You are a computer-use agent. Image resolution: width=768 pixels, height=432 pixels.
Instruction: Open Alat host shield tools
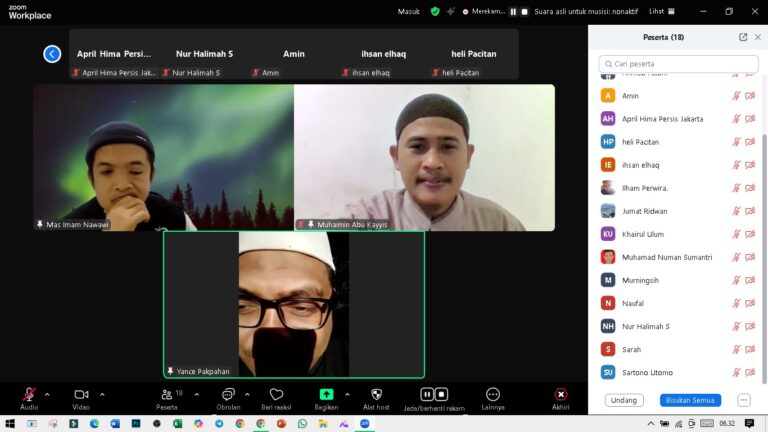point(376,395)
